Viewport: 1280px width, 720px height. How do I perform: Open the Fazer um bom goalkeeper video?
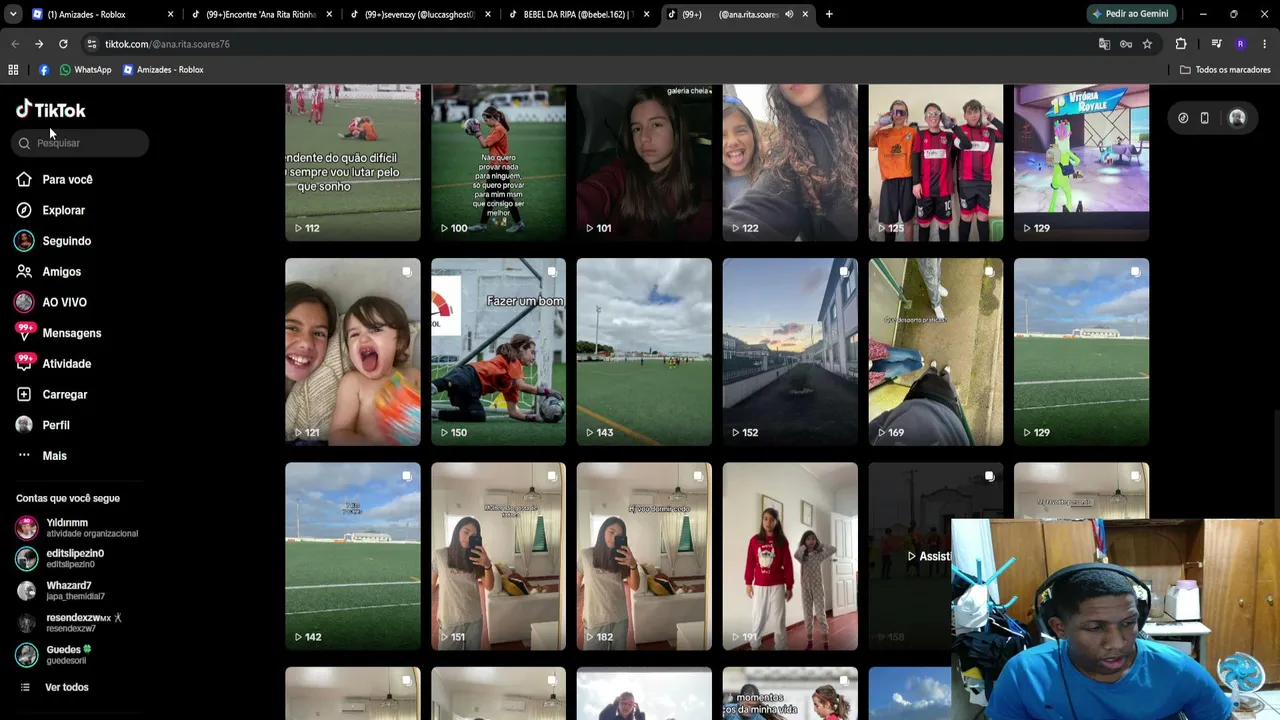coord(498,352)
